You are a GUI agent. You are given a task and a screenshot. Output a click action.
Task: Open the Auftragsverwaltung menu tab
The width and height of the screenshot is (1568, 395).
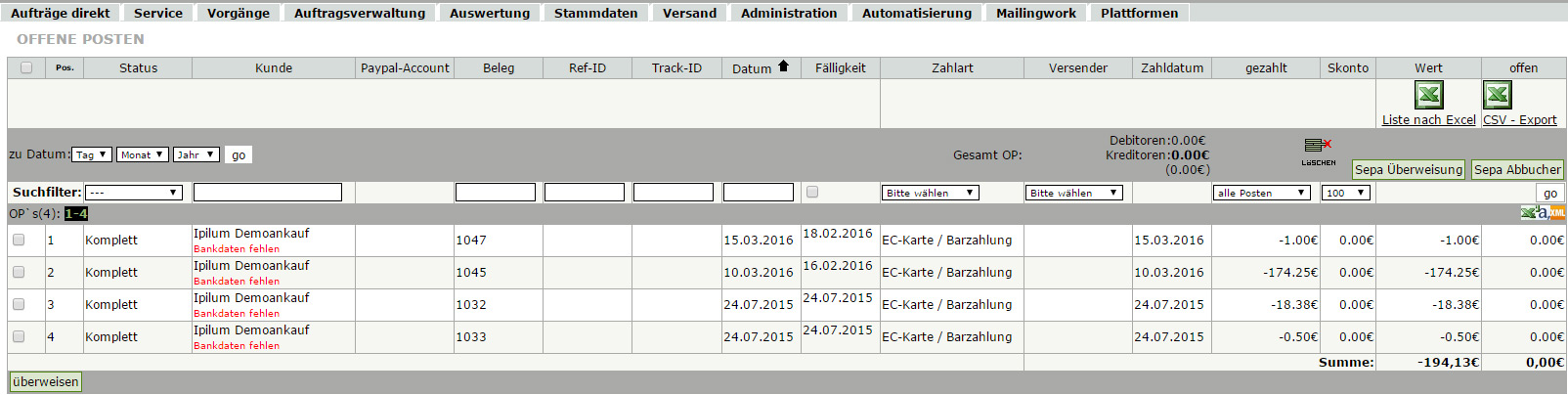[x=360, y=13]
